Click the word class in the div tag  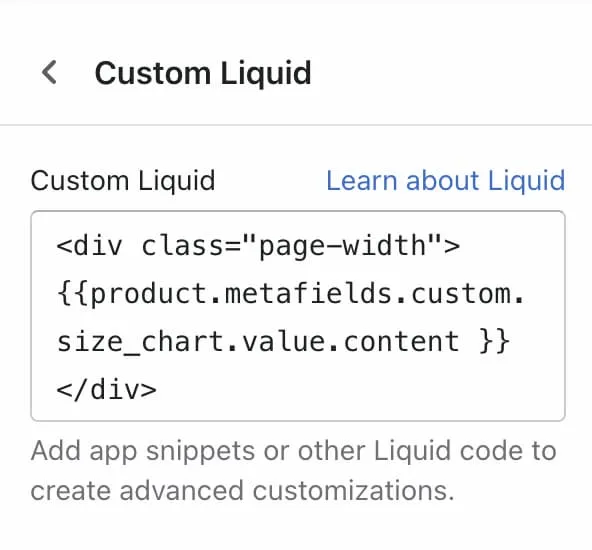pos(182,246)
